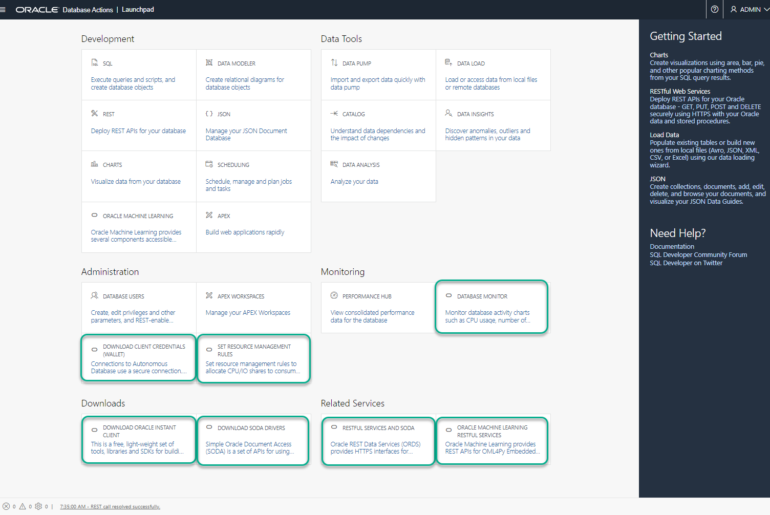Click the Download Client Credentials icon
Screen dimensions: 770x515
coord(94,350)
